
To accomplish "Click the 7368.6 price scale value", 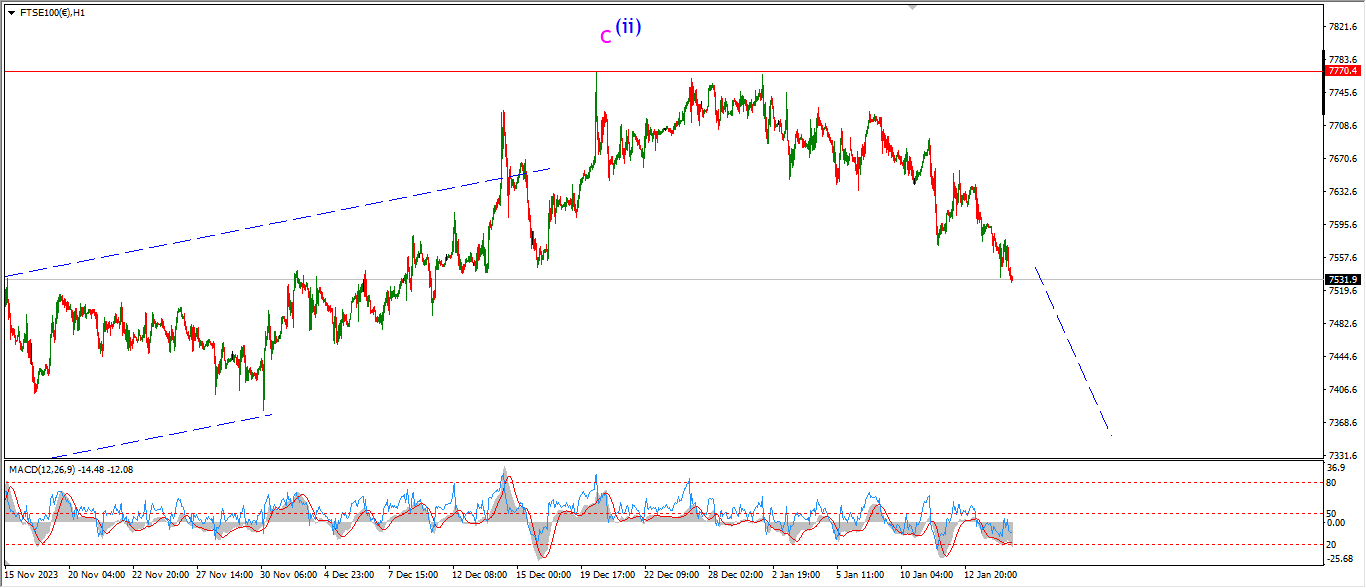I will click(x=1342, y=423).
